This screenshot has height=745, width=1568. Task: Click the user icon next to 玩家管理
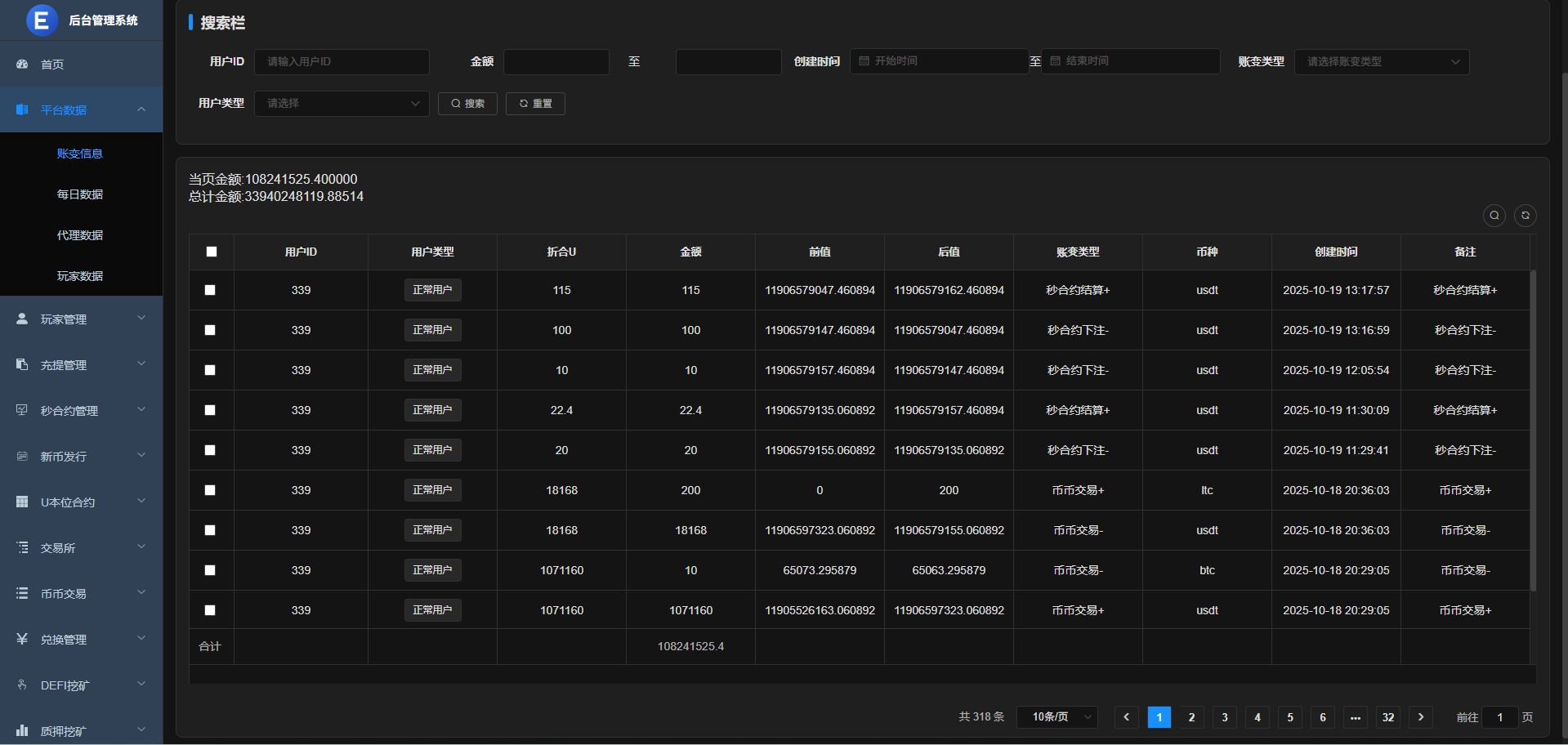(22, 319)
